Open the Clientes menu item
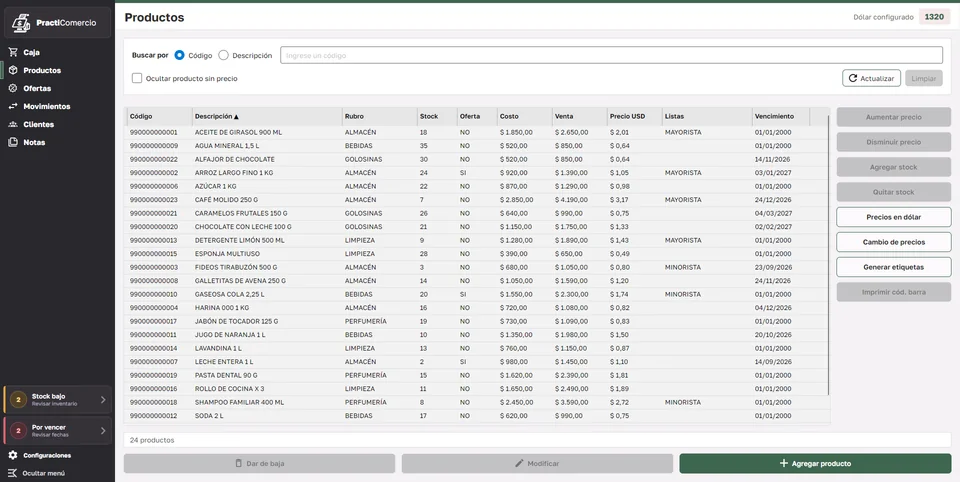The height and width of the screenshot is (482, 960). pyautogui.click(x=58, y=124)
